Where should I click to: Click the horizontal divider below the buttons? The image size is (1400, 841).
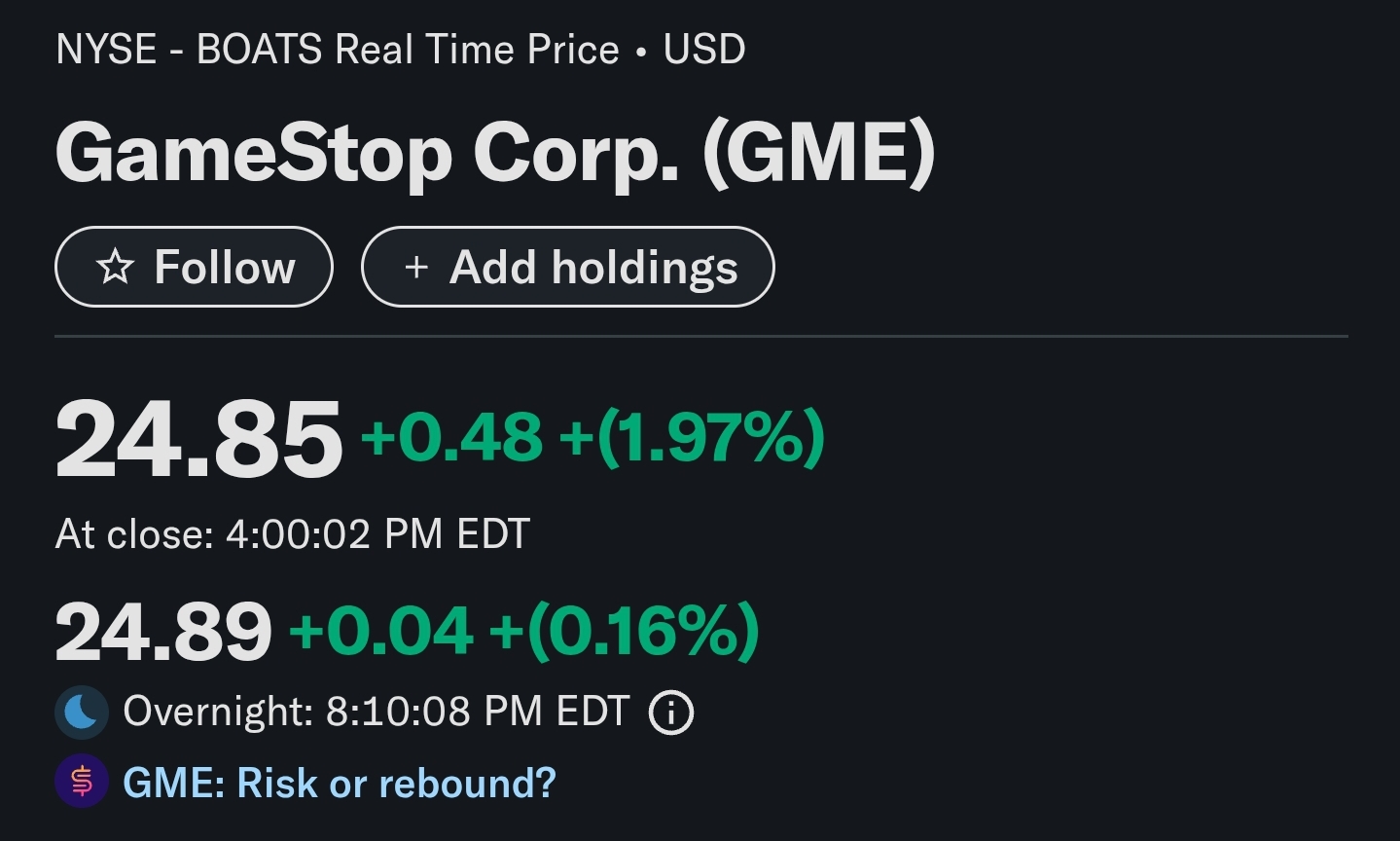[x=700, y=336]
